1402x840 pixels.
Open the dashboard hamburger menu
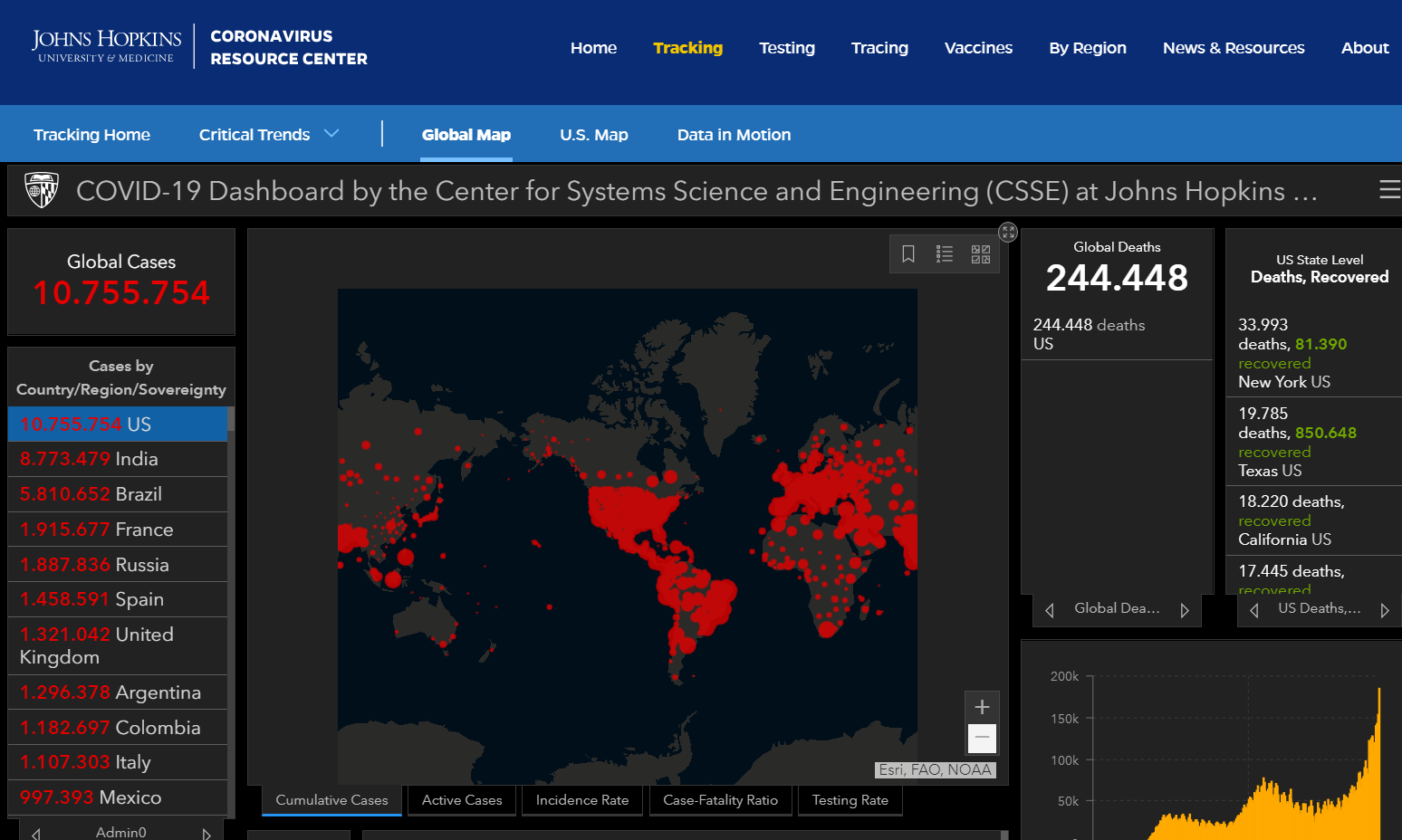(1389, 189)
